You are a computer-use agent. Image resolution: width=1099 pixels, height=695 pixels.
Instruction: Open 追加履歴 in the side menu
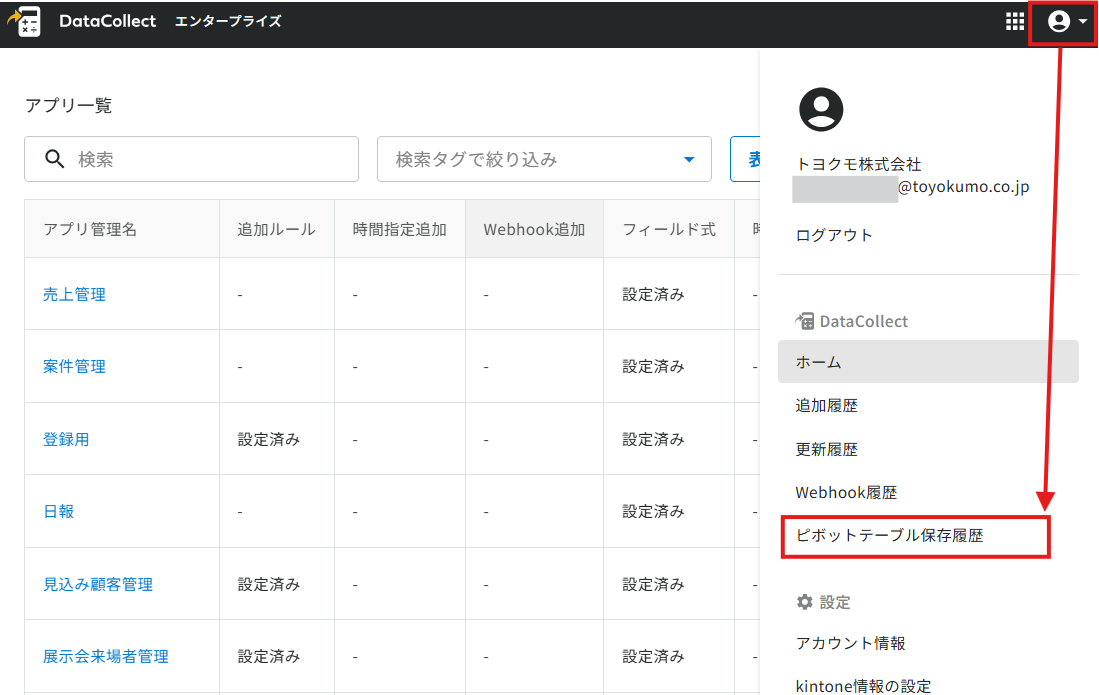tap(826, 406)
